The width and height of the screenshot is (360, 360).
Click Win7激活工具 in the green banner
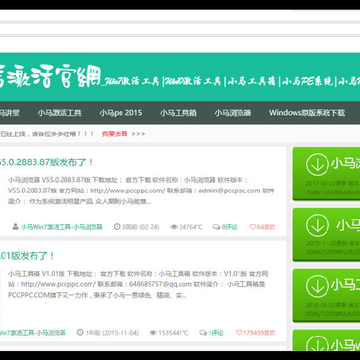132,81
